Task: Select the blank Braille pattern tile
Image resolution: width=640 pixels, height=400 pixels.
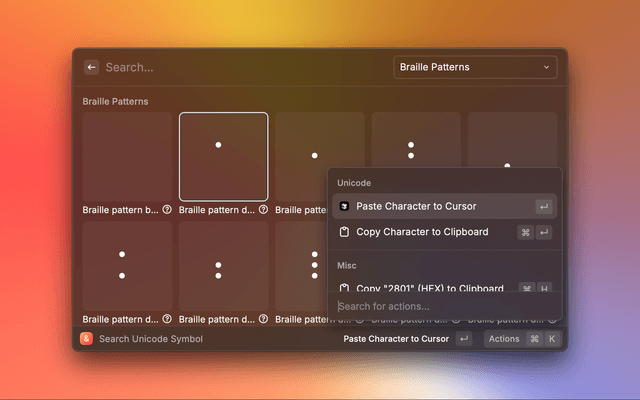Action: (x=127, y=156)
